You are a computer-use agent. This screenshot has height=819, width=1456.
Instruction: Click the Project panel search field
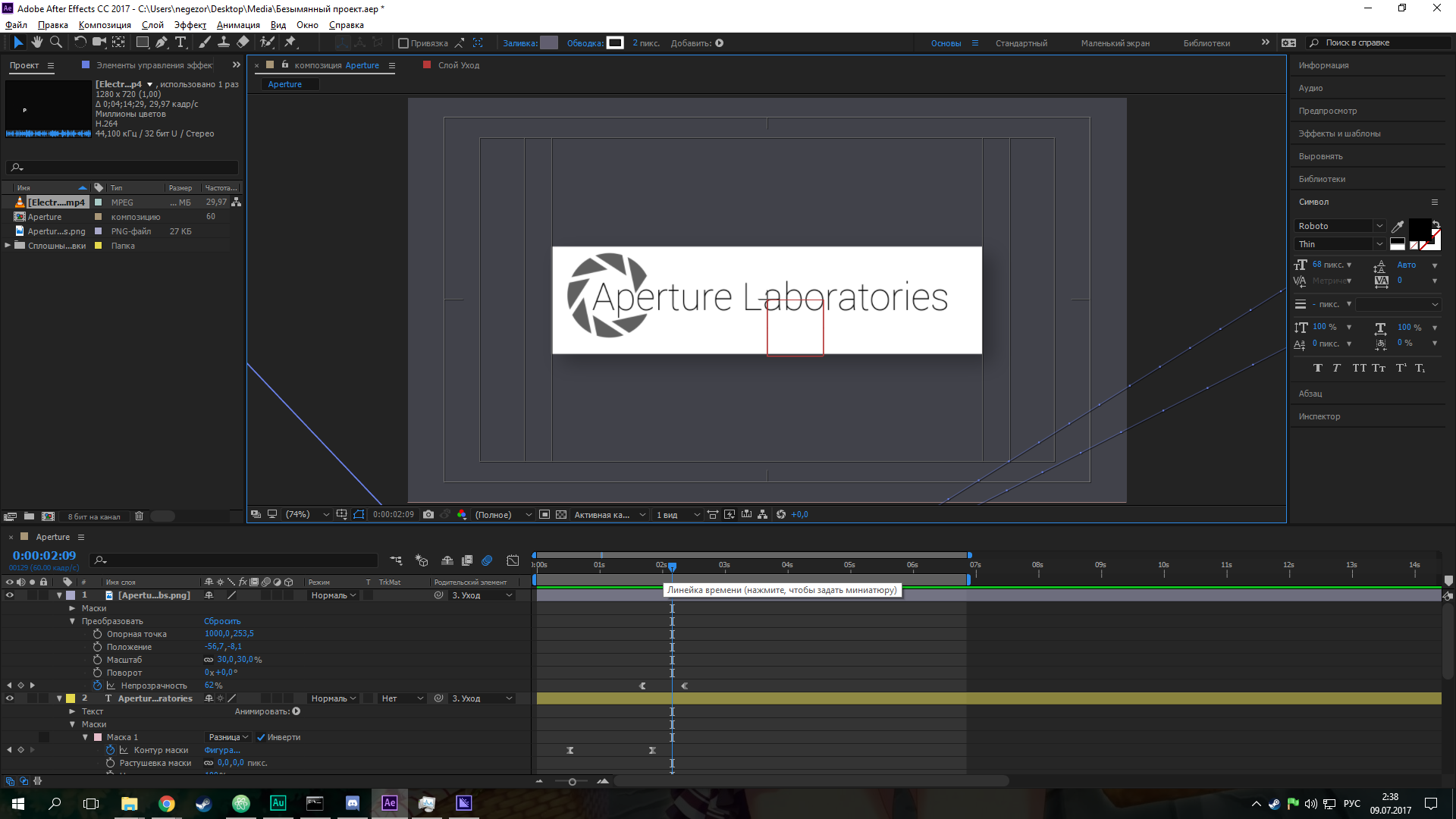(x=122, y=167)
